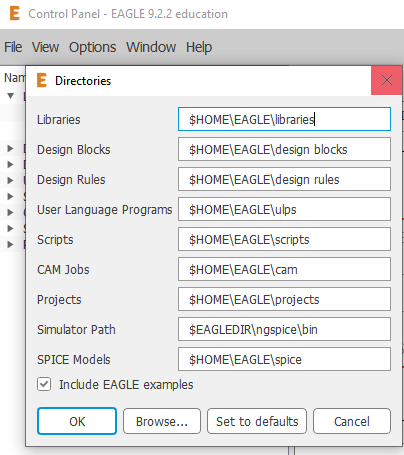Expand the tree arrow beside CAM Jobs
Screen dimensions: 404x455
coord(10,212)
